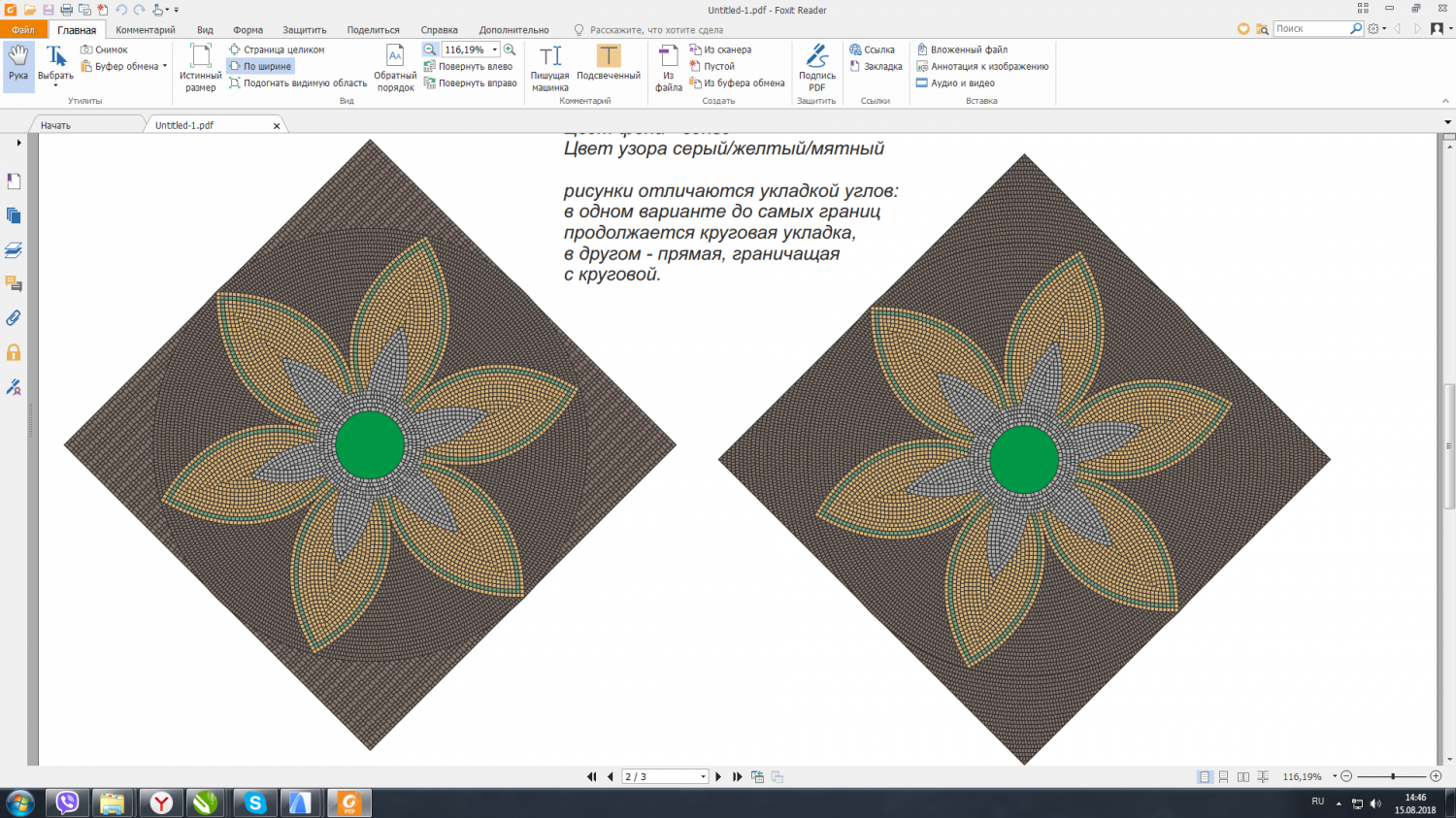Create a blank (Пустой) PDF
The image size is (1456, 818).
712,66
